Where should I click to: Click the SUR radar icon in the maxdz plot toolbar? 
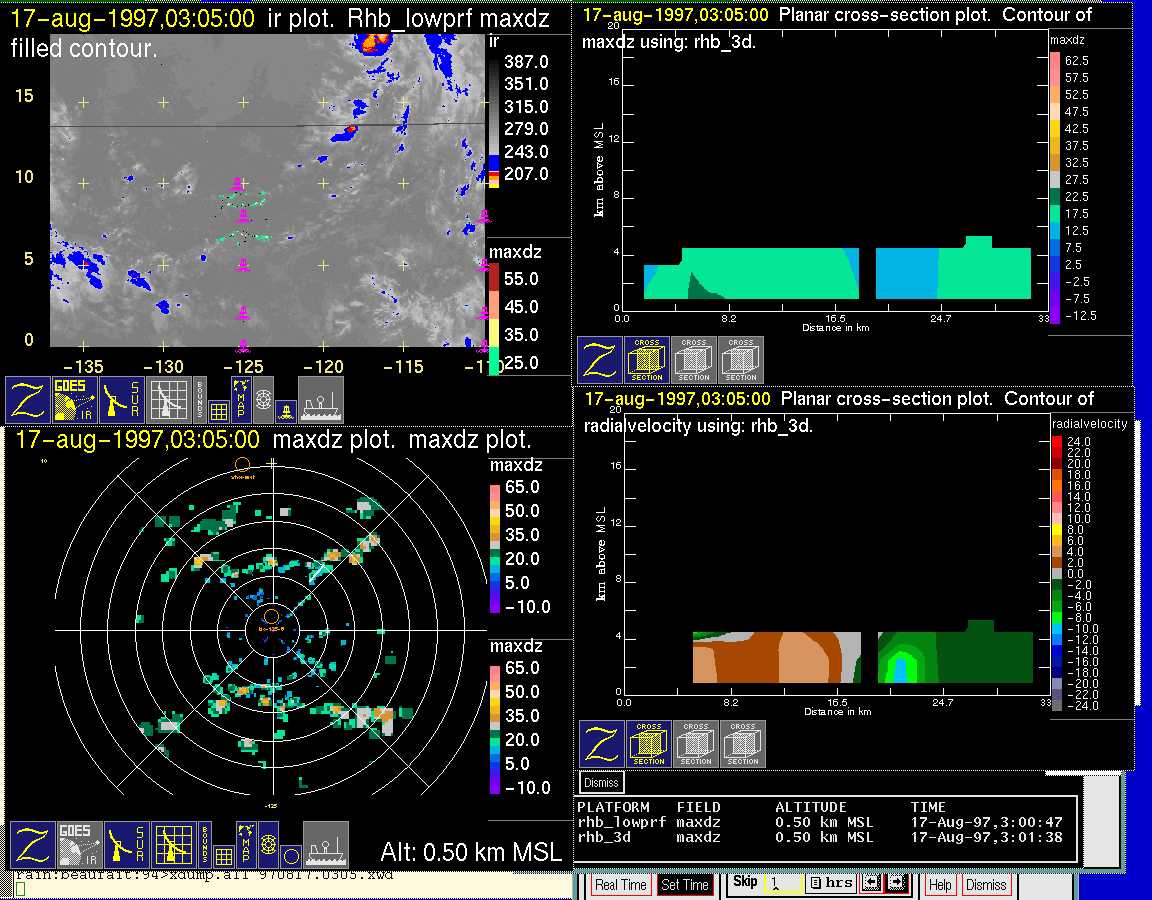click(x=125, y=845)
